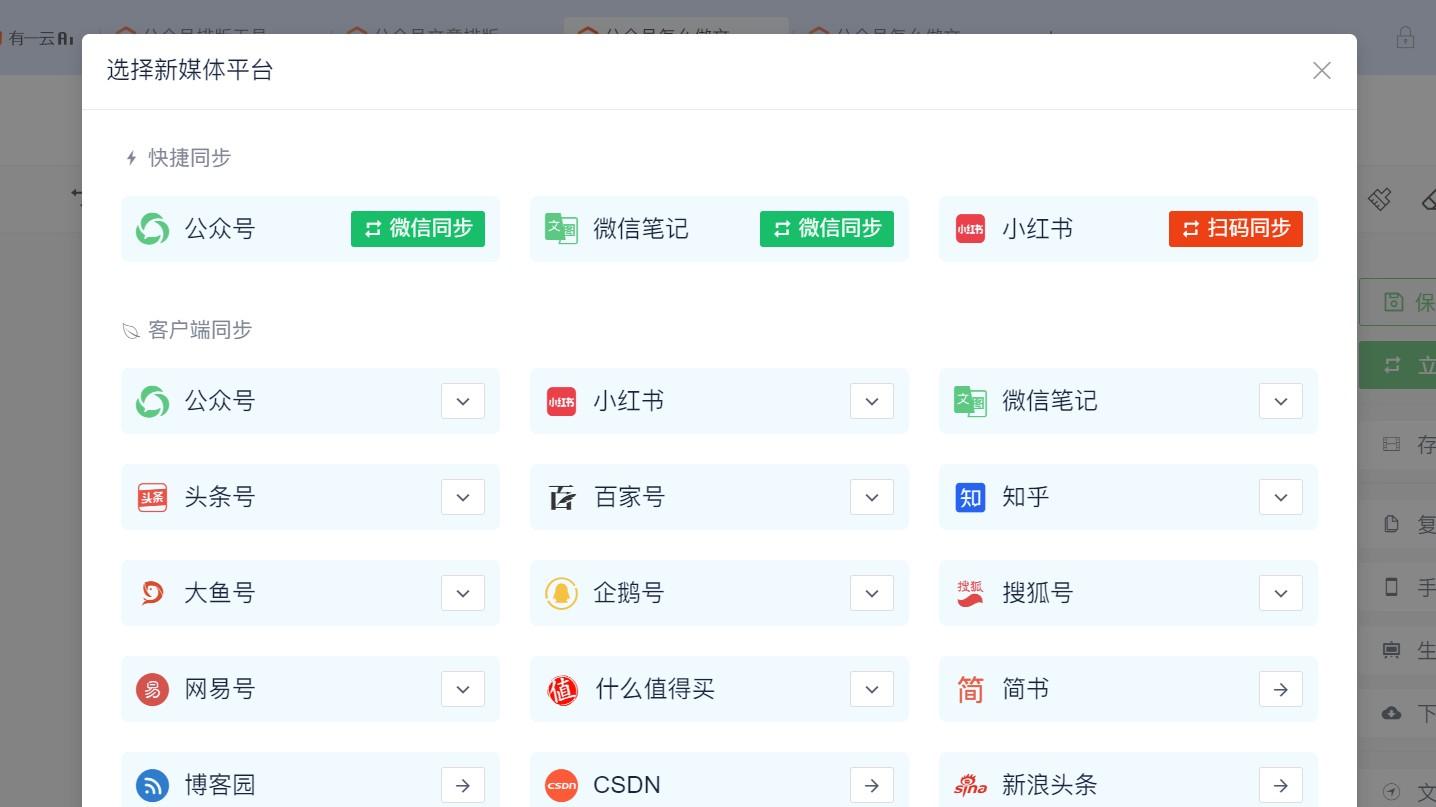Click the CSDN orange logo icon

point(561,785)
